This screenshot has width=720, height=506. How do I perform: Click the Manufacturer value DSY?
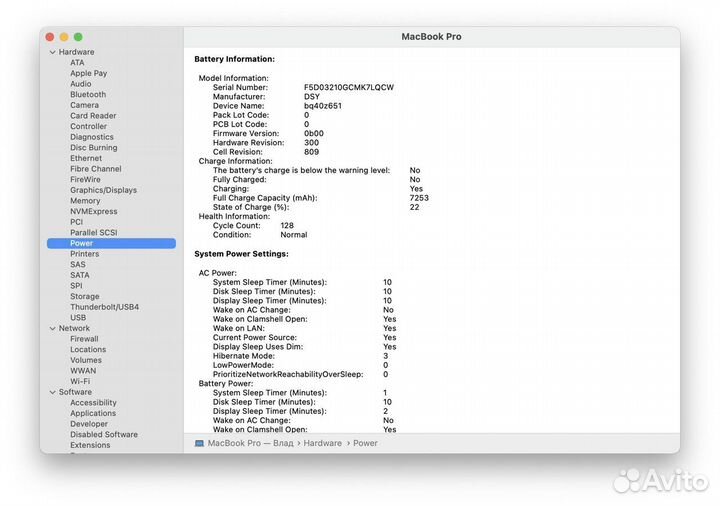click(x=312, y=96)
